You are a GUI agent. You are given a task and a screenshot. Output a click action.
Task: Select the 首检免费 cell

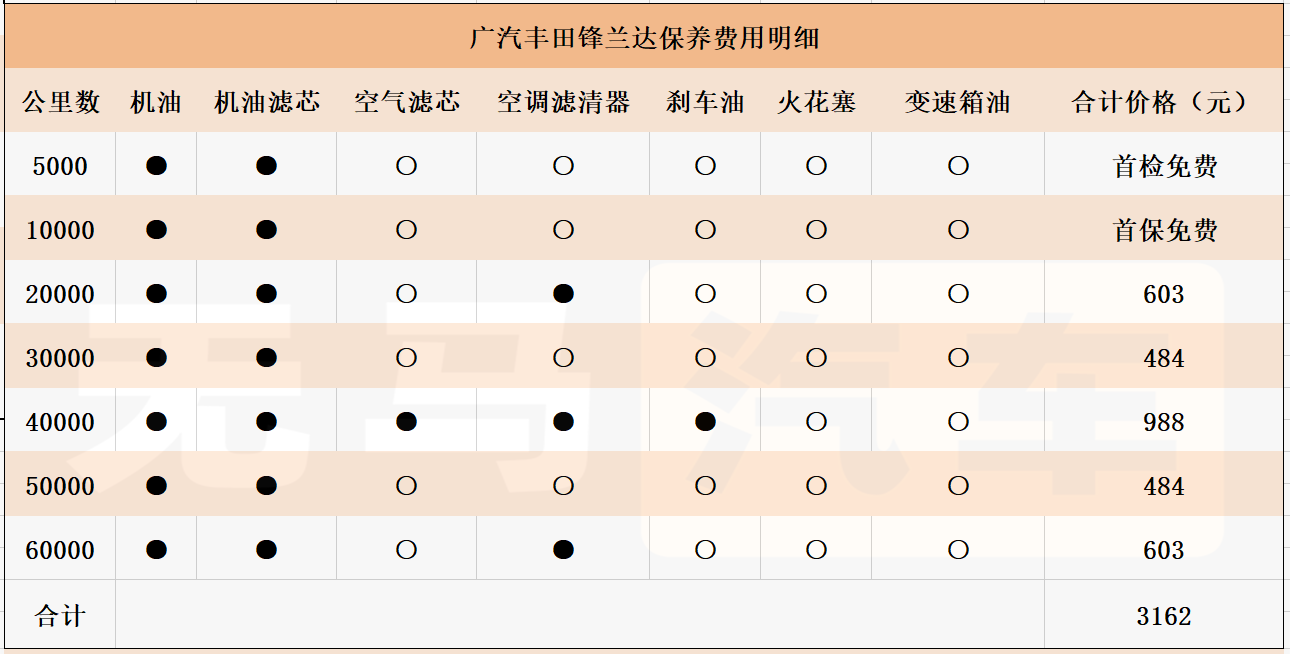click(1164, 166)
